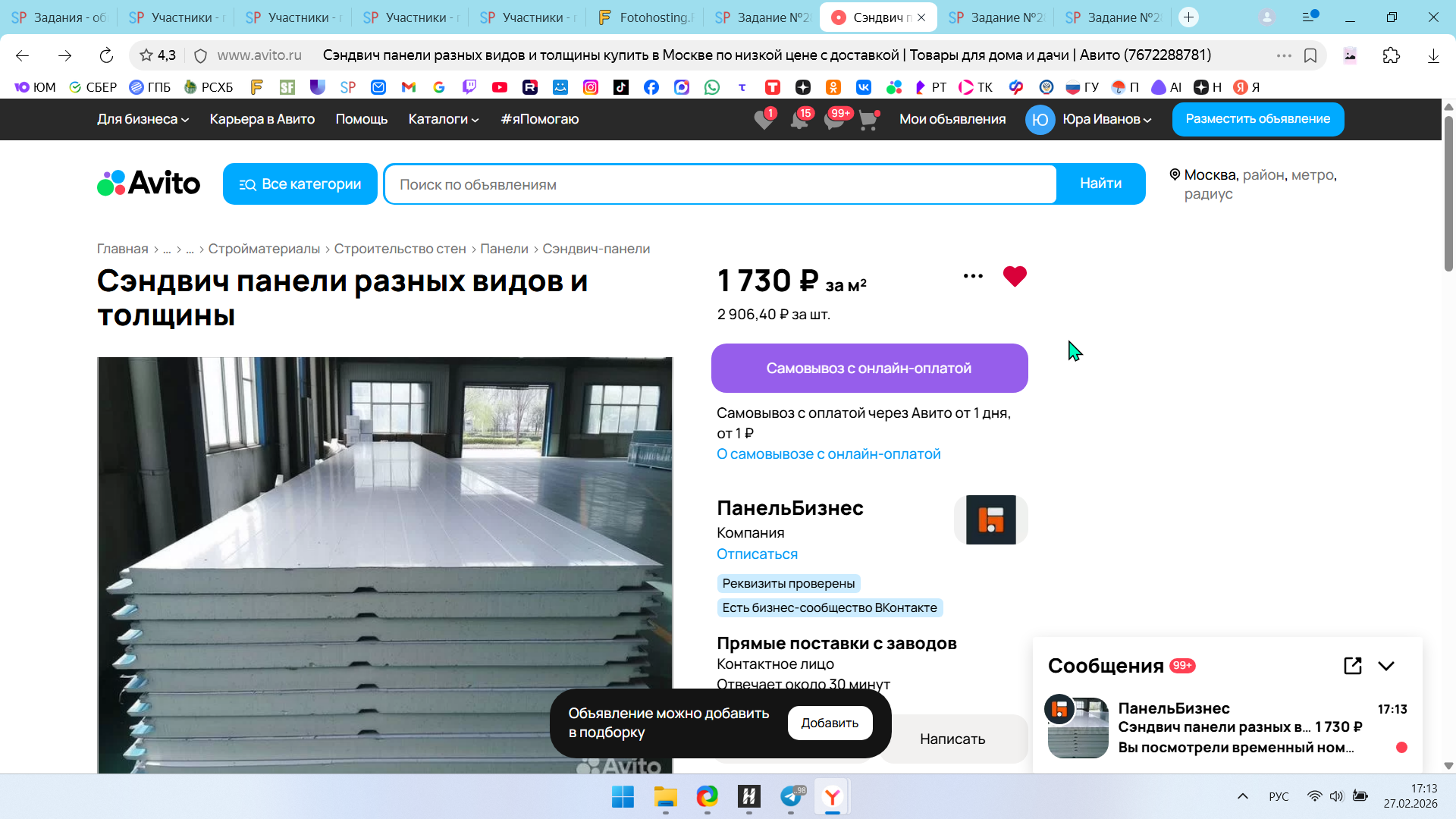Switch to the Fotohosting browser tab
Image resolution: width=1456 pixels, height=819 pixels.
click(646, 17)
